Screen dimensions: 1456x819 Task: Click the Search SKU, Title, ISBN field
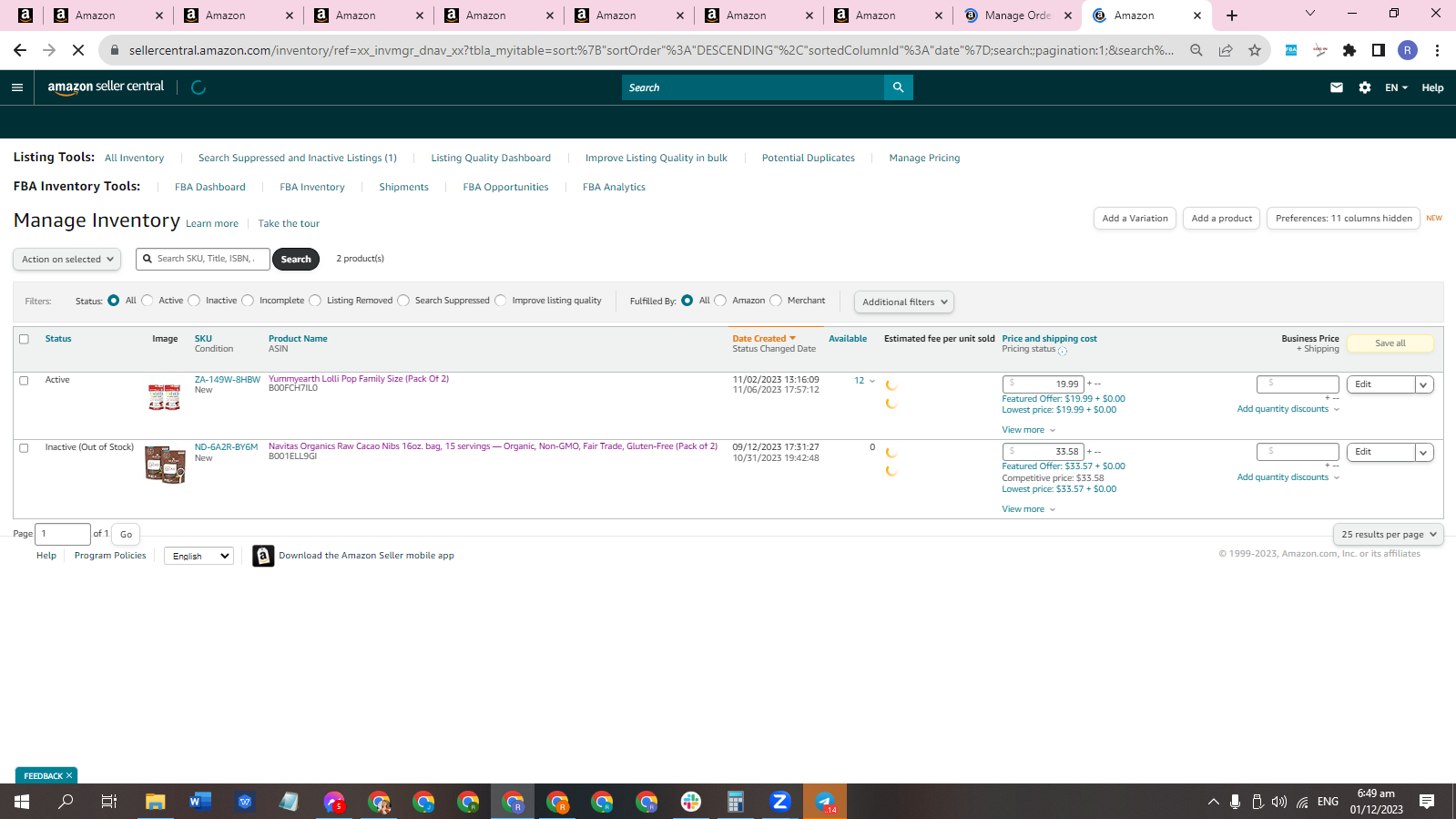click(x=203, y=259)
